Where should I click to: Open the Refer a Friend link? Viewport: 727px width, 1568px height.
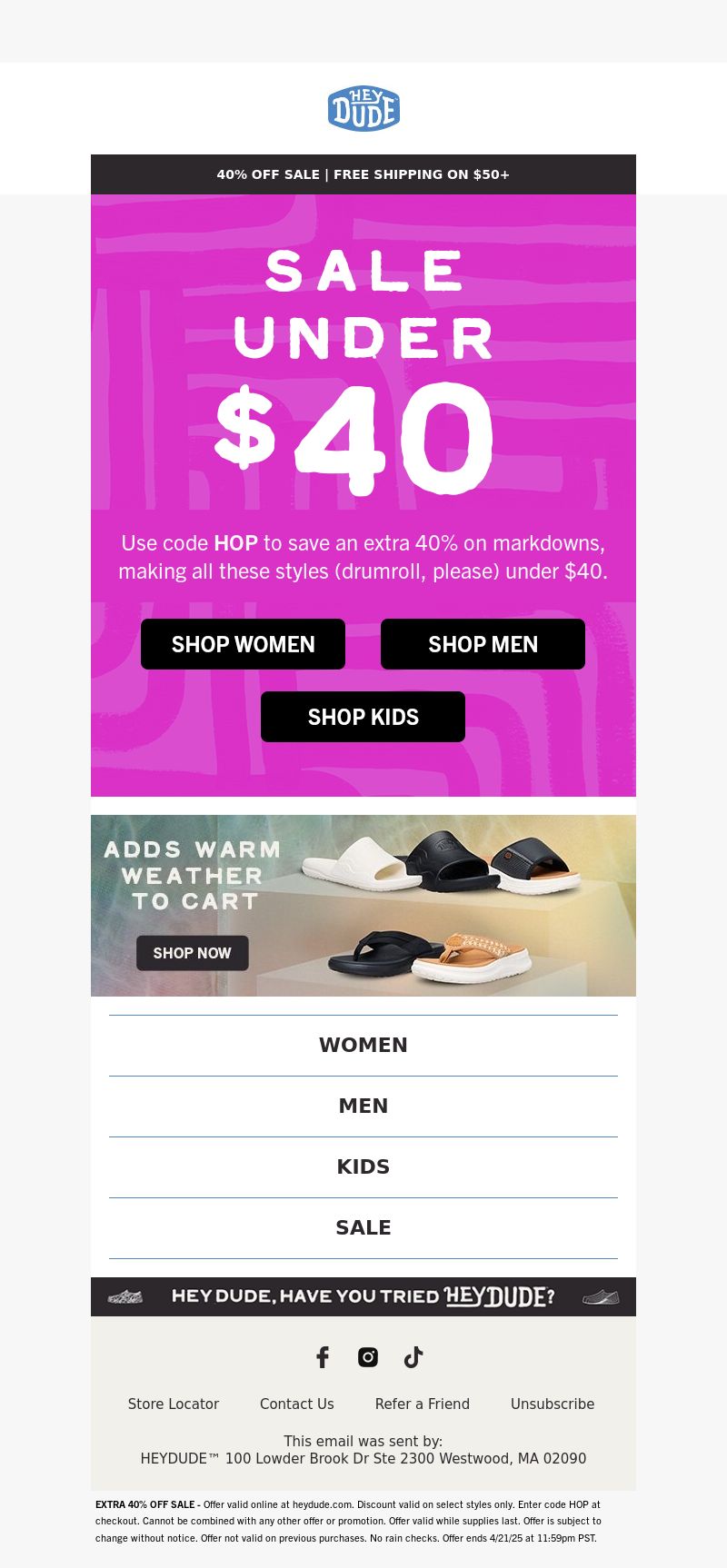pos(423,1404)
